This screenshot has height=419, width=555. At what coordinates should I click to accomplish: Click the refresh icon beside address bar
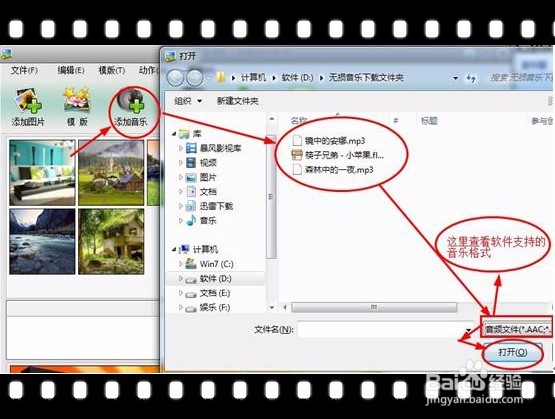470,78
